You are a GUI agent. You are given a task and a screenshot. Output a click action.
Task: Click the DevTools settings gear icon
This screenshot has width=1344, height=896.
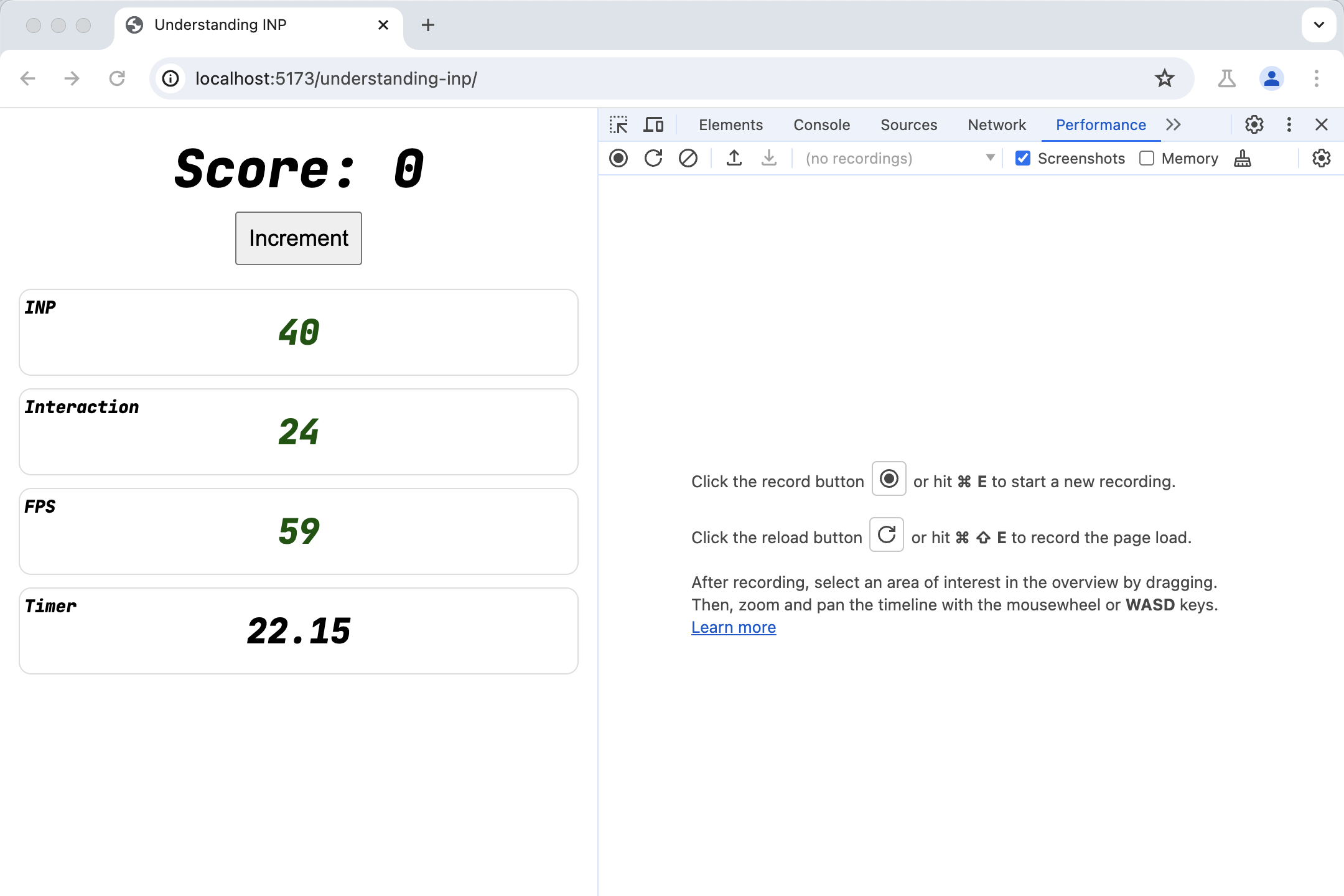click(1254, 124)
